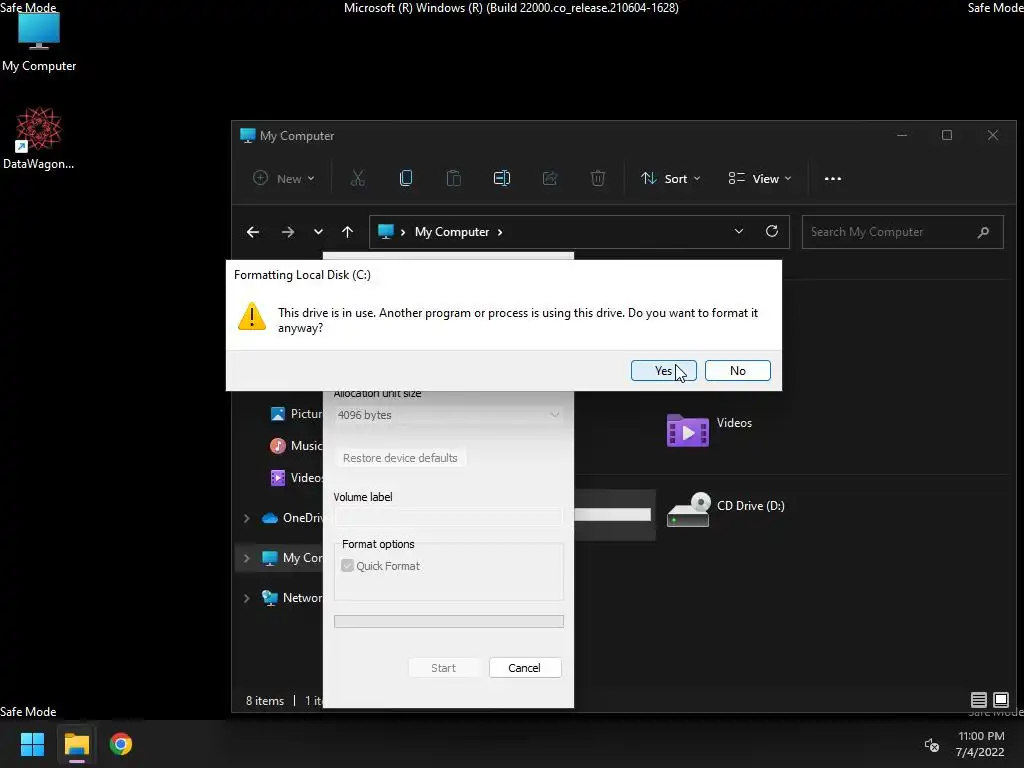Toggle the Quick Format checkbox
The width and height of the screenshot is (1024, 768).
click(347, 566)
